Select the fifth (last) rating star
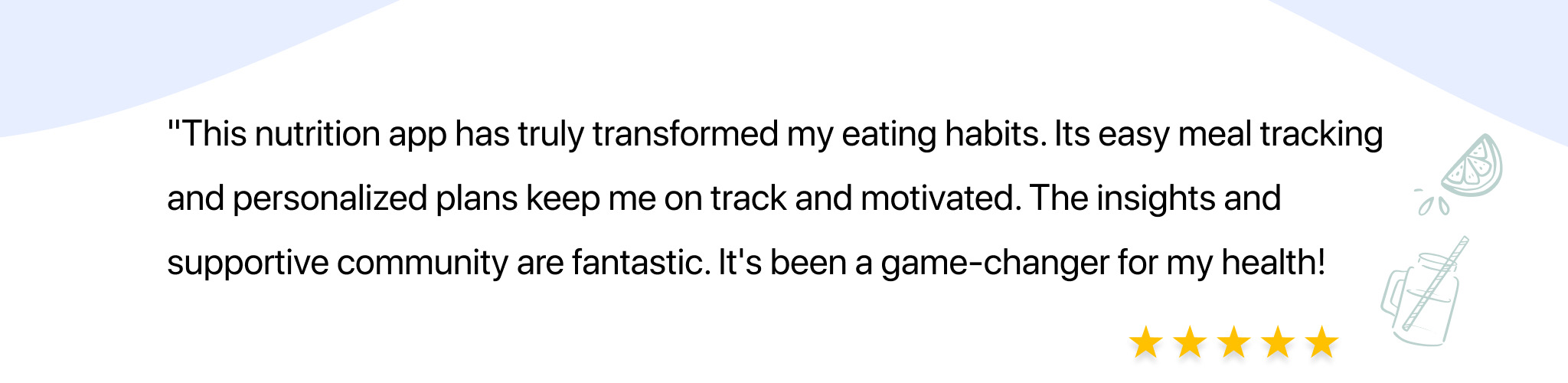The width and height of the screenshot is (1568, 383). pyautogui.click(x=1321, y=342)
